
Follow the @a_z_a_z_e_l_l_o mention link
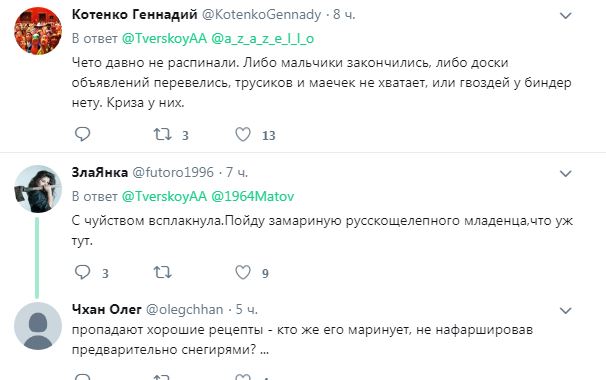[x=263, y=39]
